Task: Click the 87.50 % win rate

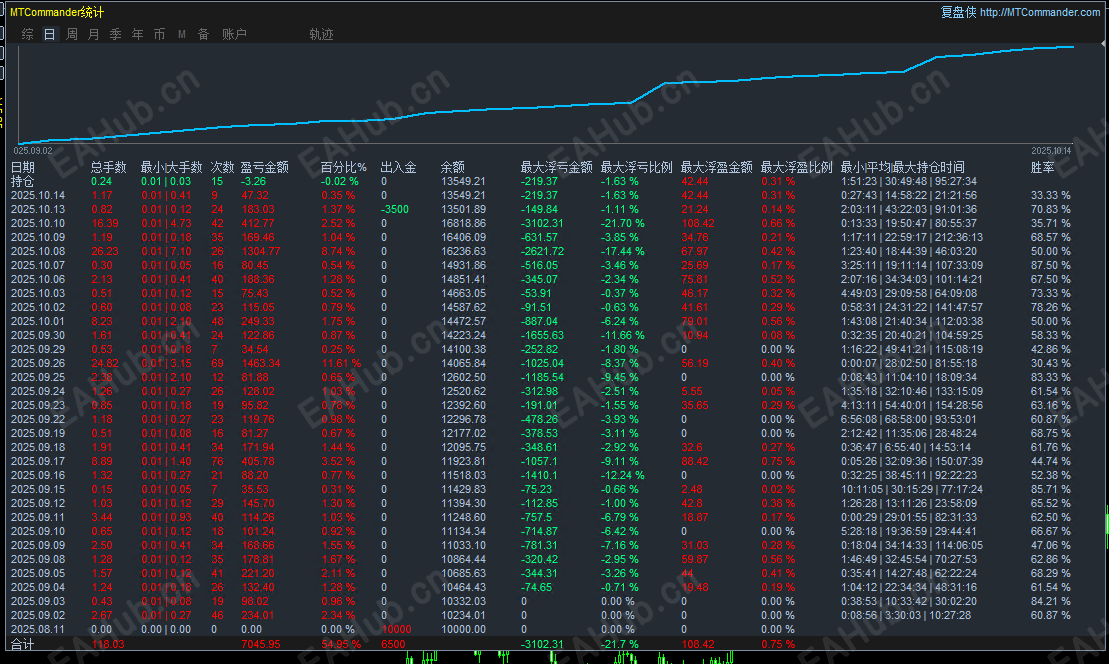Action: [1050, 265]
